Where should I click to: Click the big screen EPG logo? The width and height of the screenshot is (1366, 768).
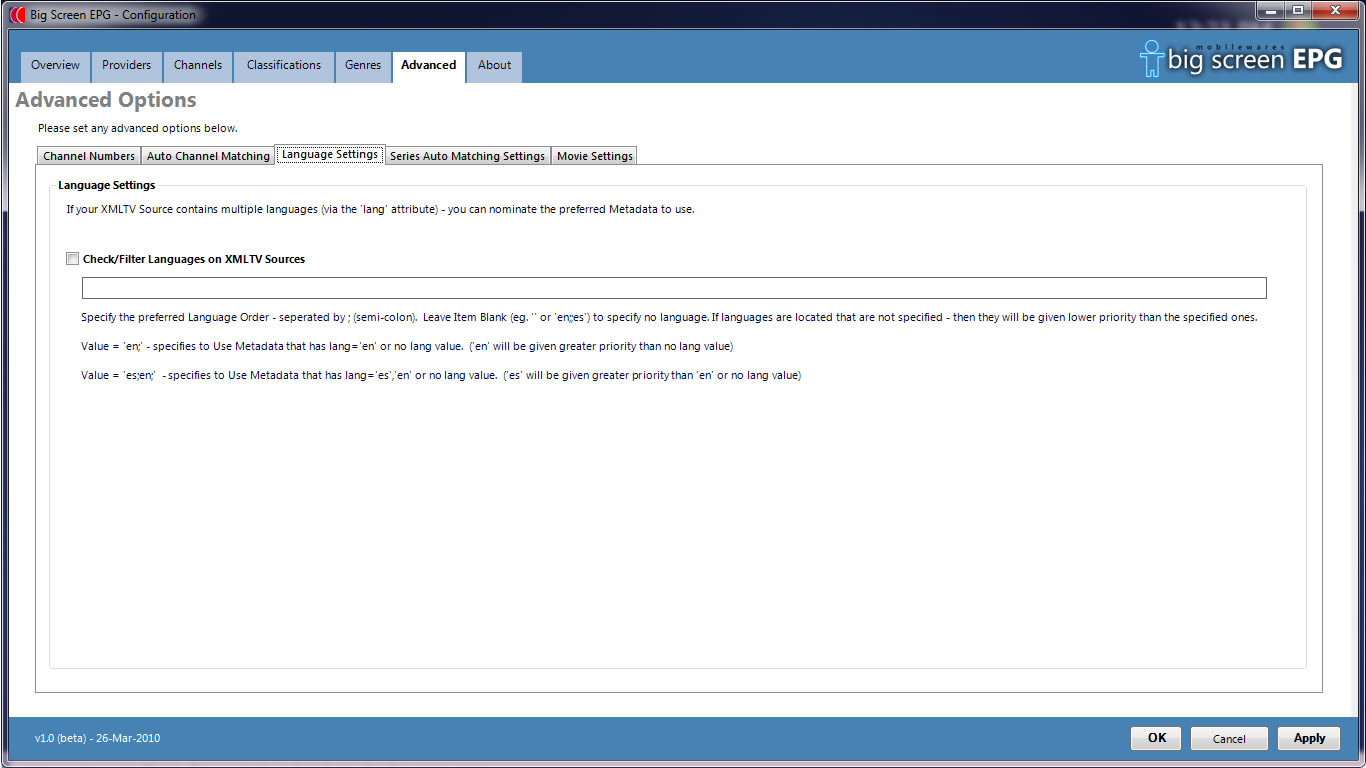pyautogui.click(x=1241, y=59)
